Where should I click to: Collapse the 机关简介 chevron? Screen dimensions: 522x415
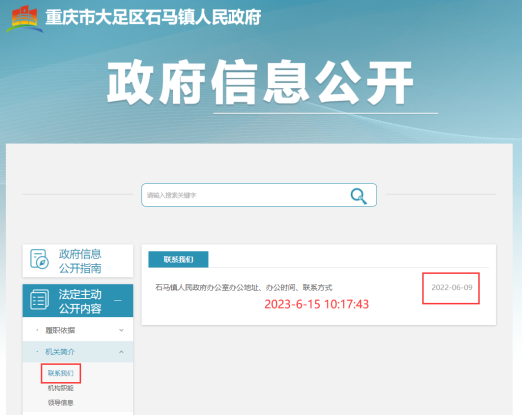[x=121, y=352]
